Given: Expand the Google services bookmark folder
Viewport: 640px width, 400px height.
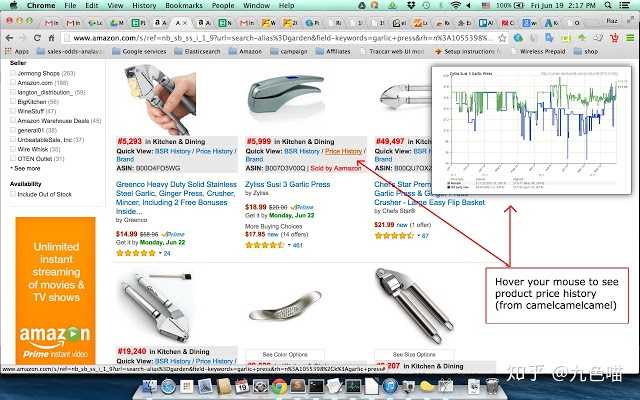Looking at the screenshot, I should [x=139, y=51].
